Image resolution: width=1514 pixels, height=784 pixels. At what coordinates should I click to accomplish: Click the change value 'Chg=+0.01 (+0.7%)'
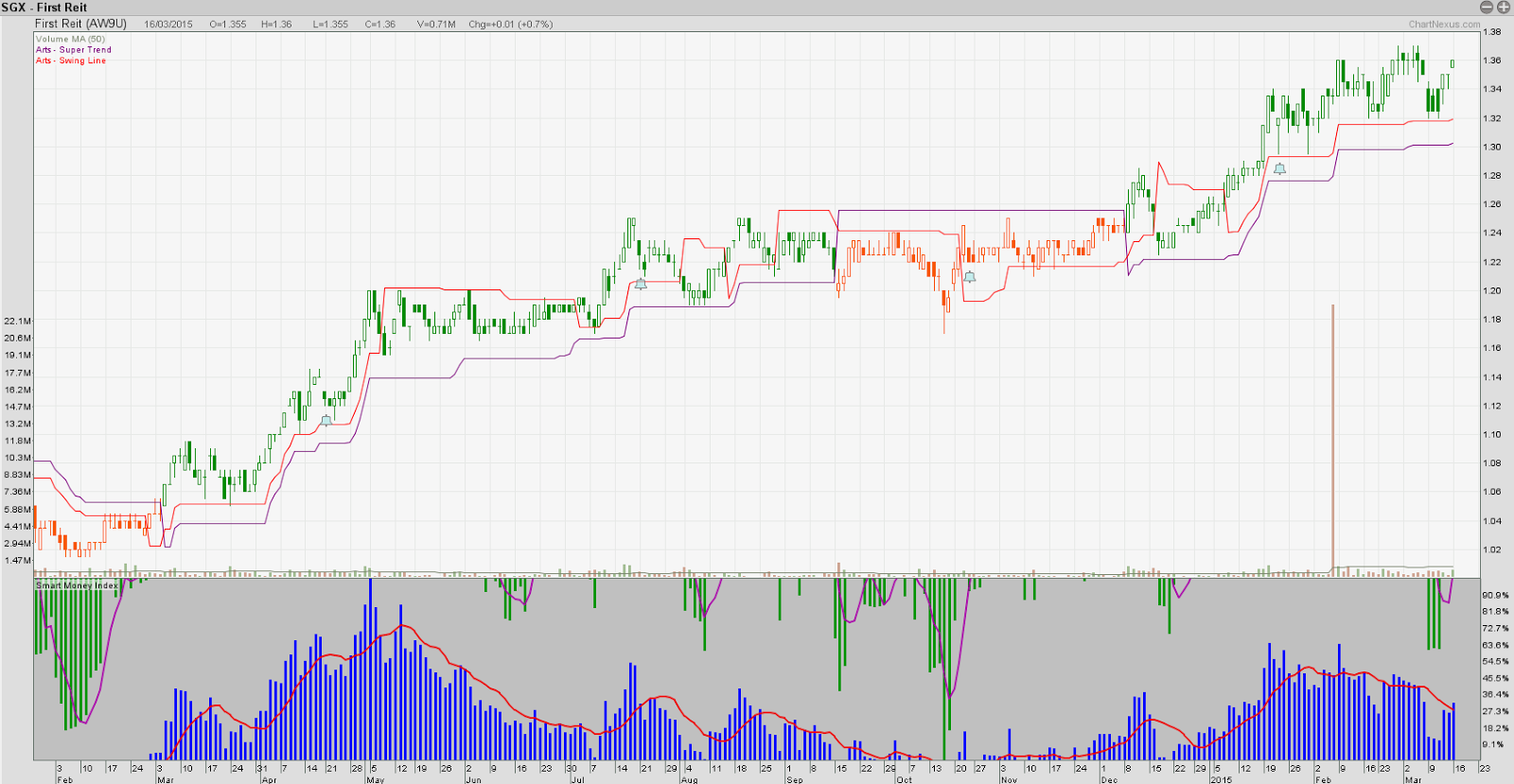511,25
